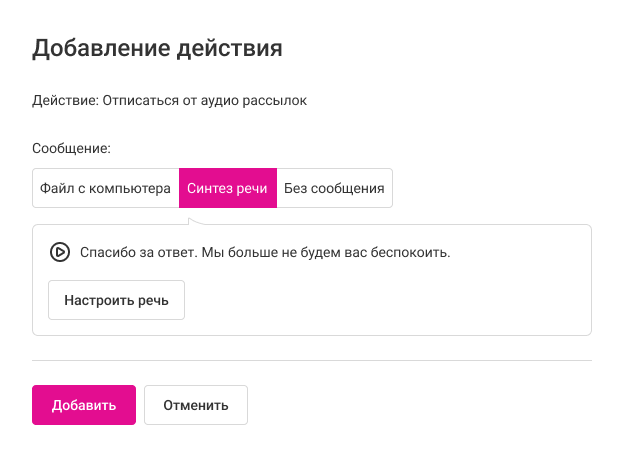Screen dimensions: 624x457
Task: Select the Синтез речи tab
Action: (227, 188)
